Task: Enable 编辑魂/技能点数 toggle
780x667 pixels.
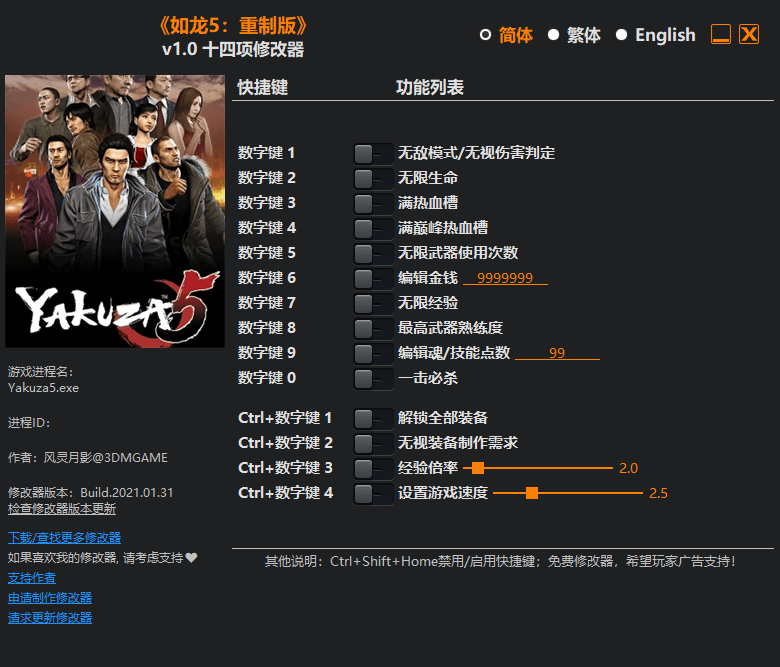Action: [373, 354]
